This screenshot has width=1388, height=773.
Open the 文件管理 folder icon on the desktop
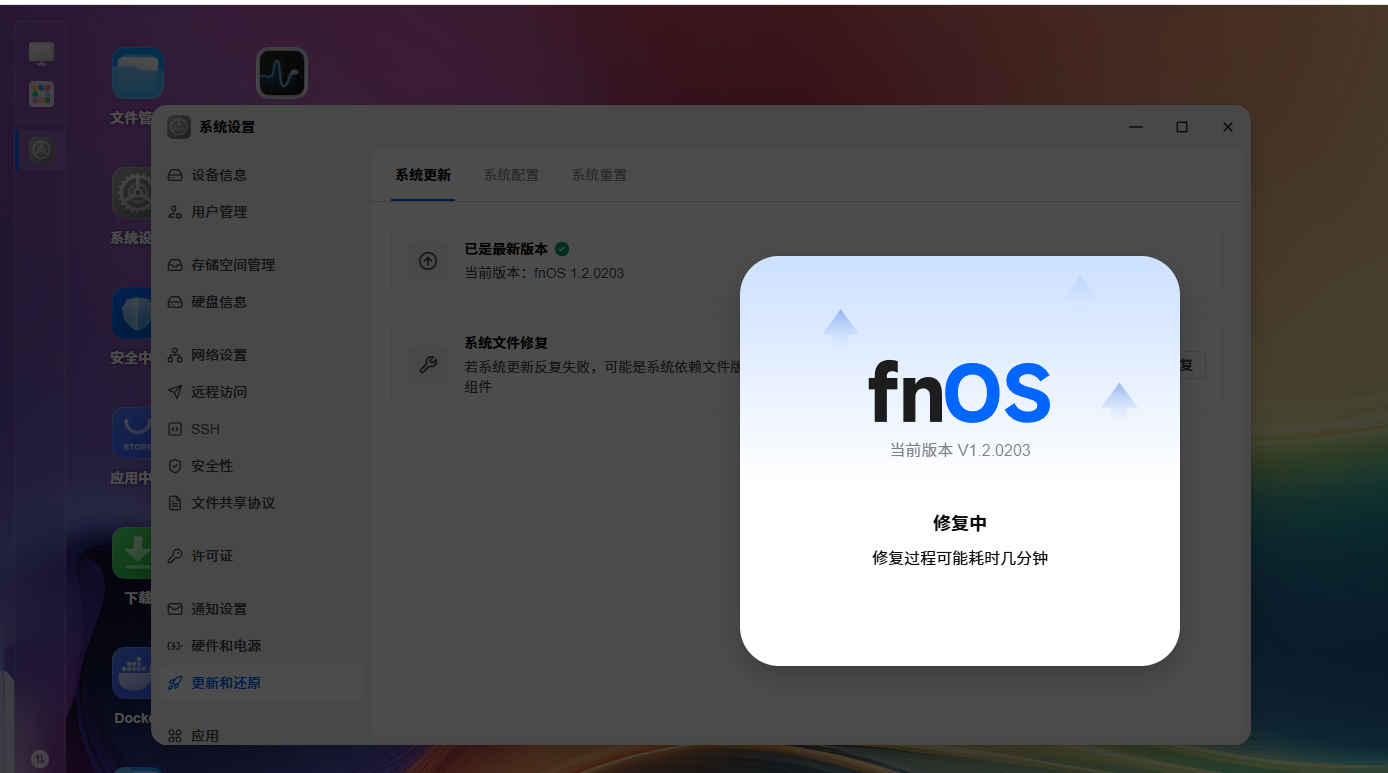138,73
